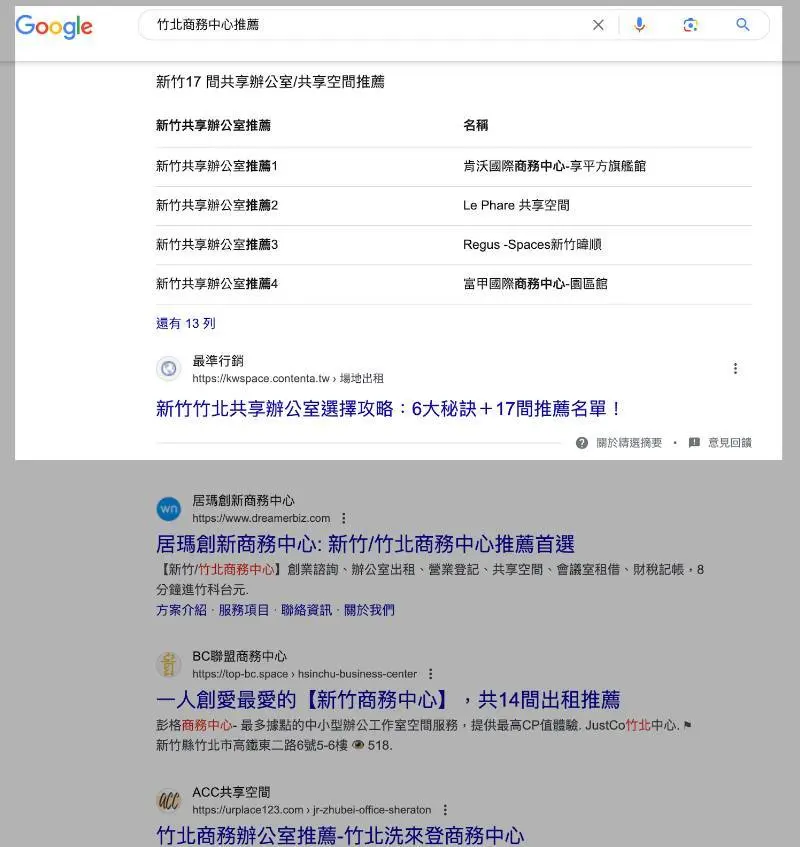Click the feedback icon beside 意見回饋
The height and width of the screenshot is (847, 800).
point(694,442)
